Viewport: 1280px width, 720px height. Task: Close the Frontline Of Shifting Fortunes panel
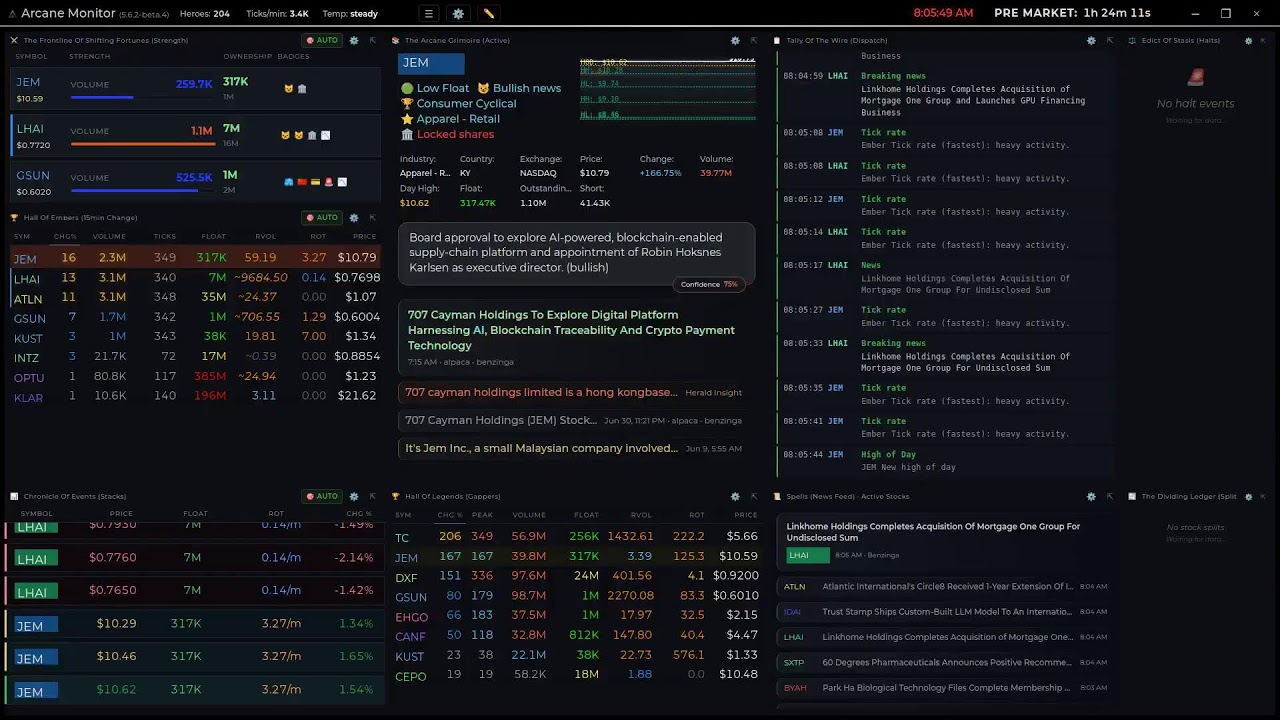click(x=14, y=40)
